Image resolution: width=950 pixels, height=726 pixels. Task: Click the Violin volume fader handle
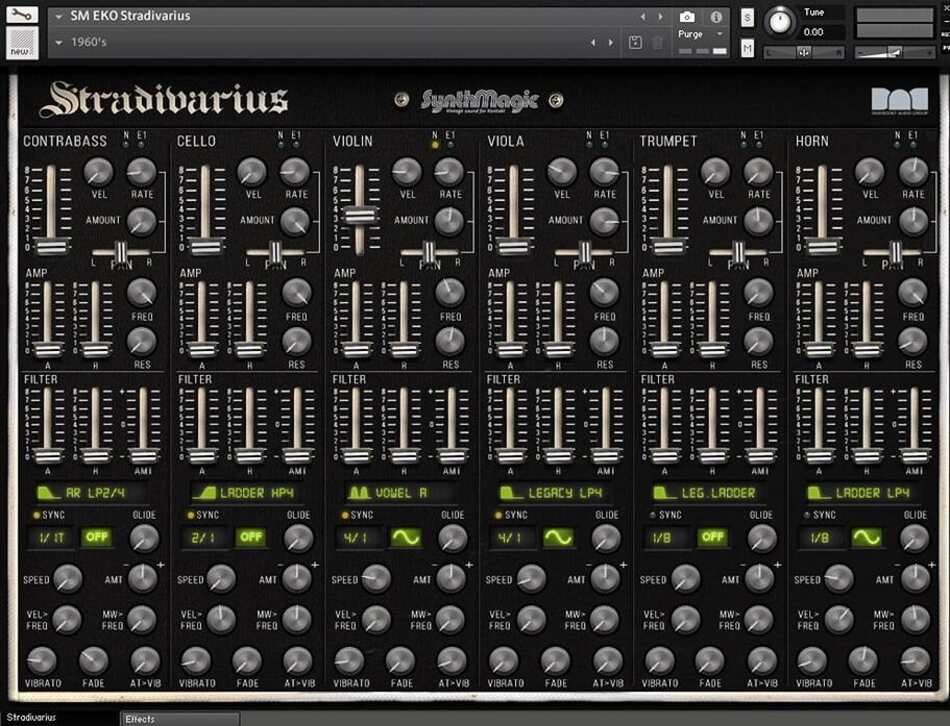pos(359,216)
